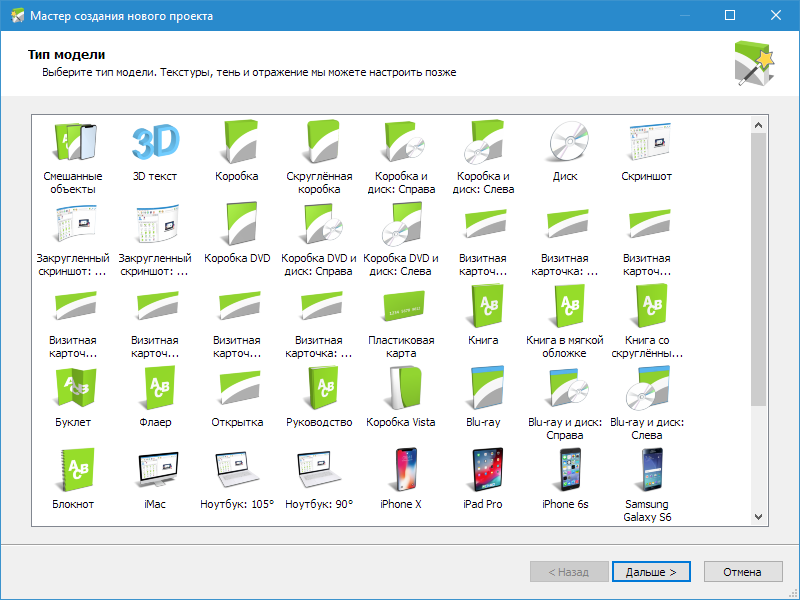The image size is (800, 600).
Task: Select the 3D текст model icon
Action: pos(155,143)
